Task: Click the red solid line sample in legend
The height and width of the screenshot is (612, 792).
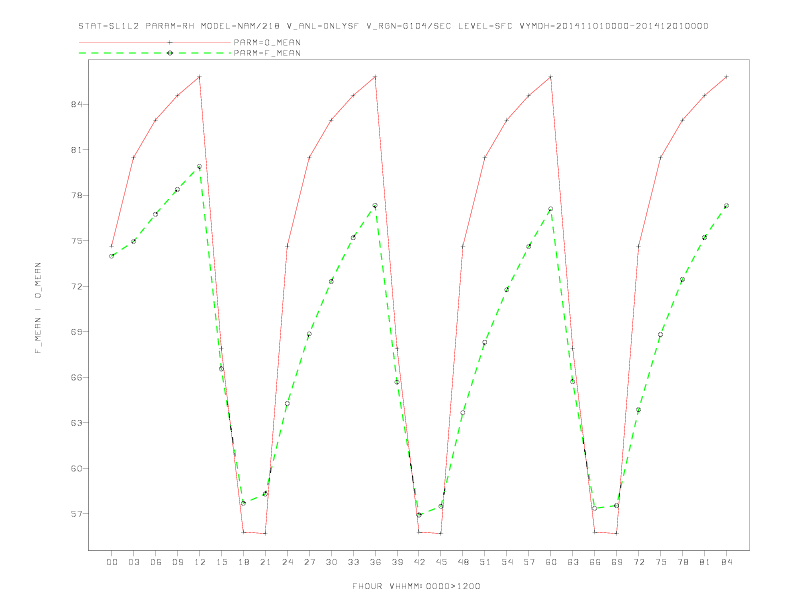Action: pyautogui.click(x=155, y=42)
